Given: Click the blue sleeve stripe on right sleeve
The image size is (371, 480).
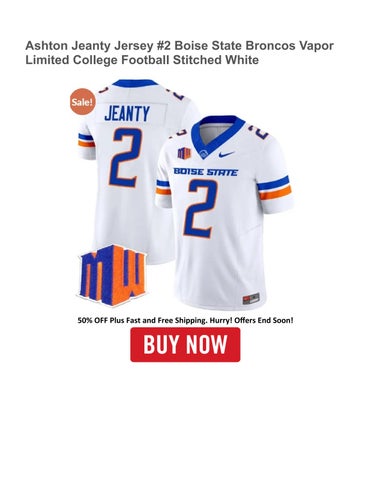Looking at the screenshot, I should [273, 183].
